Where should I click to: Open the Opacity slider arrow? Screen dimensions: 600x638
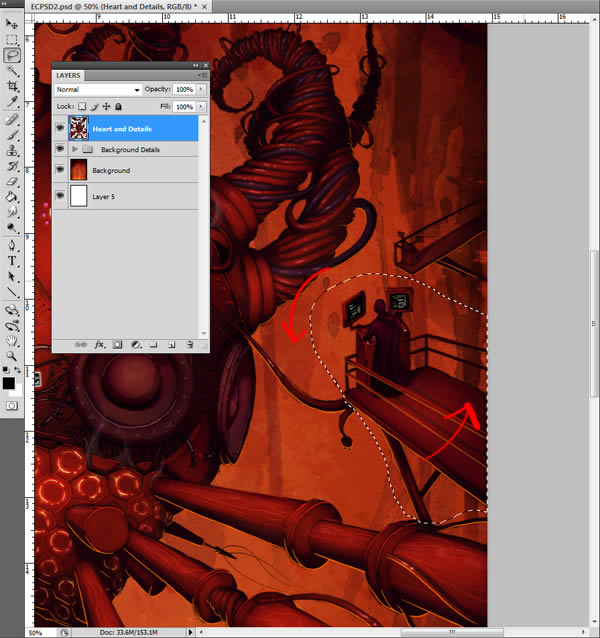(201, 89)
